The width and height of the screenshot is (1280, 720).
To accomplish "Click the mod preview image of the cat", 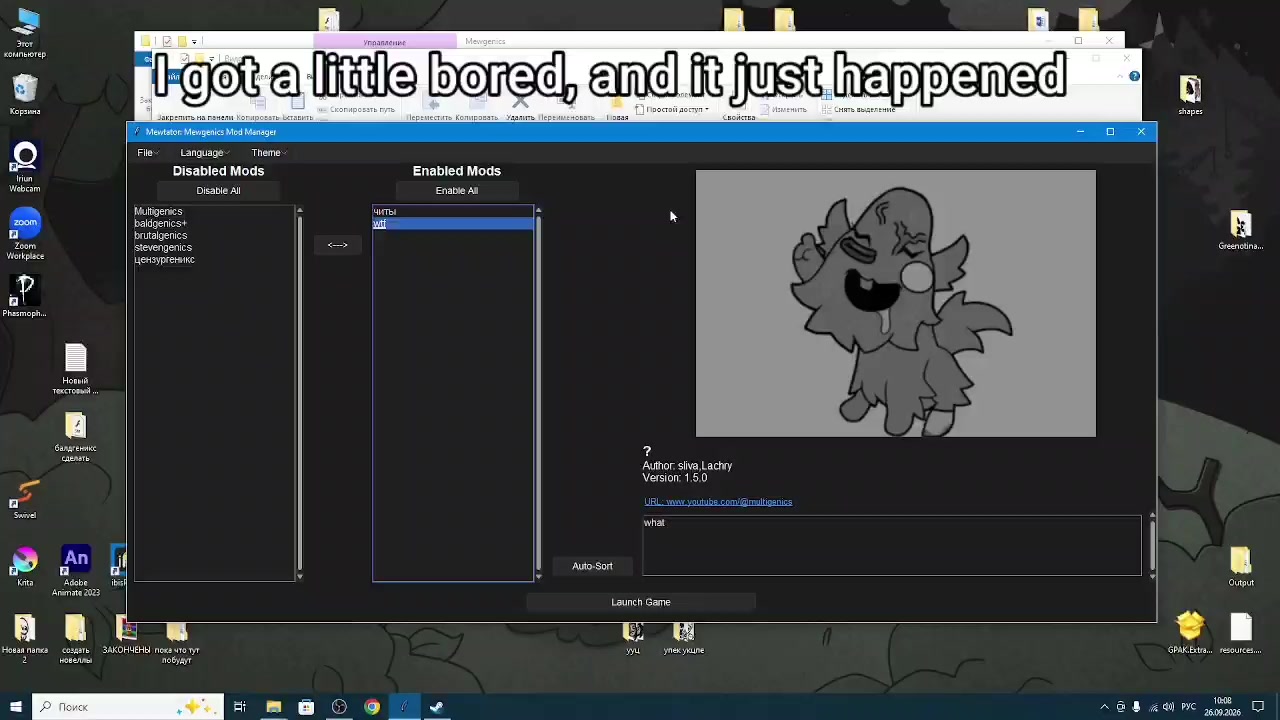I will point(896,304).
